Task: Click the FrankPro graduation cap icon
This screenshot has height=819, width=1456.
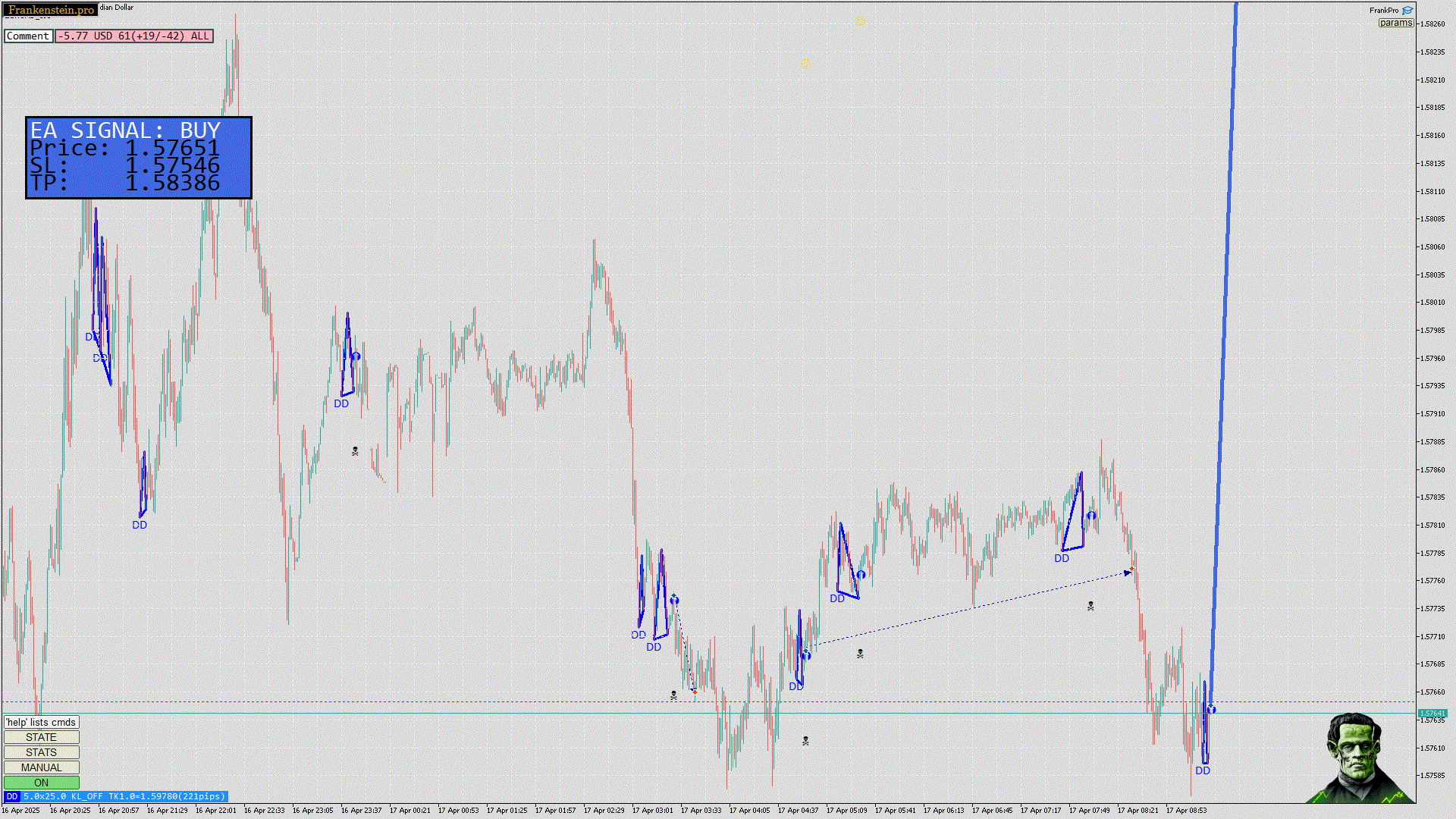Action: click(x=1407, y=11)
